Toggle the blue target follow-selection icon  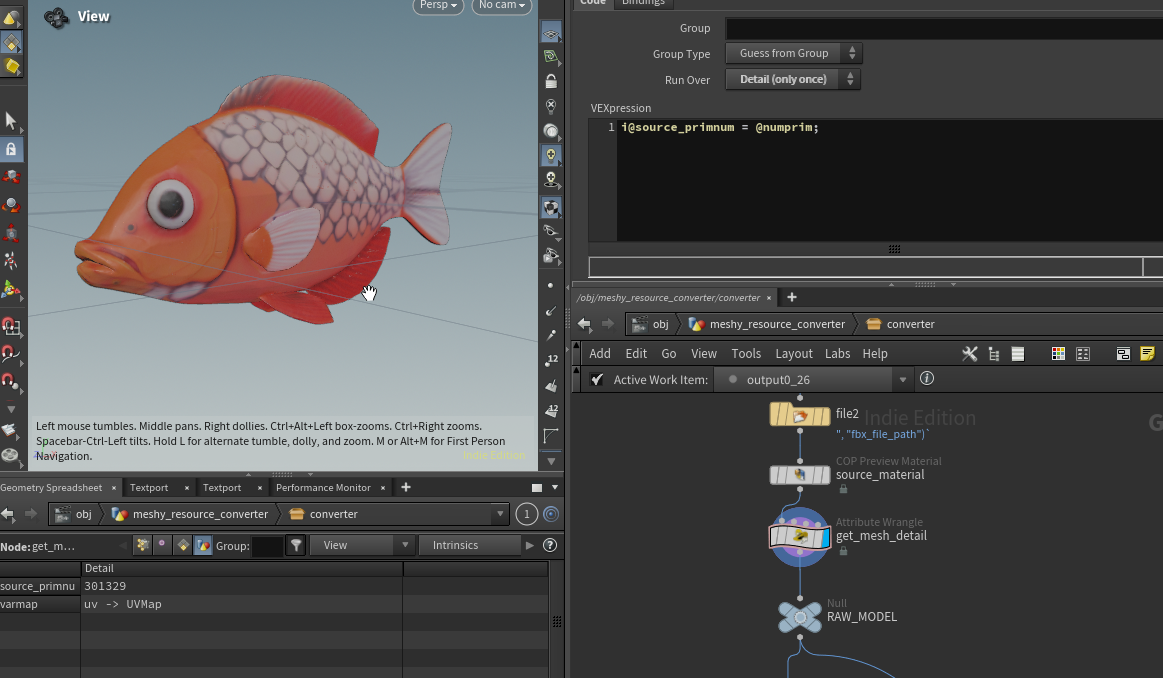pos(551,514)
